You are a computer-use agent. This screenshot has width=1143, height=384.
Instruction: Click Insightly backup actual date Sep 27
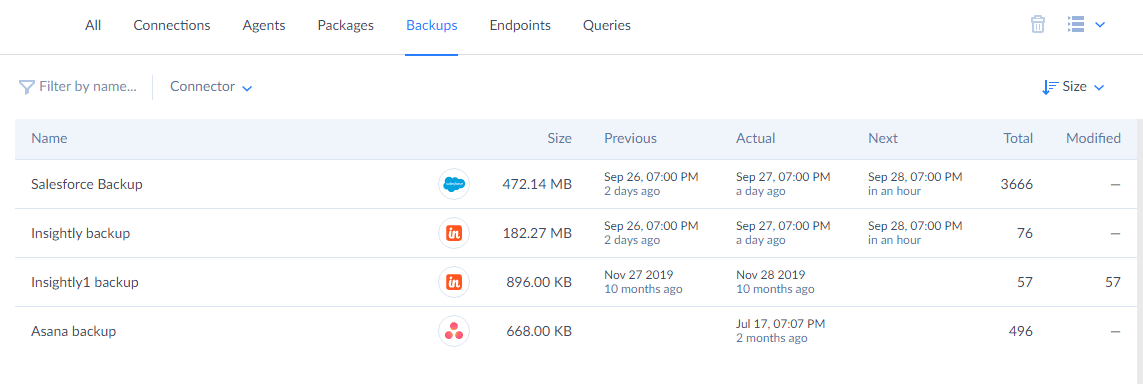(783, 226)
